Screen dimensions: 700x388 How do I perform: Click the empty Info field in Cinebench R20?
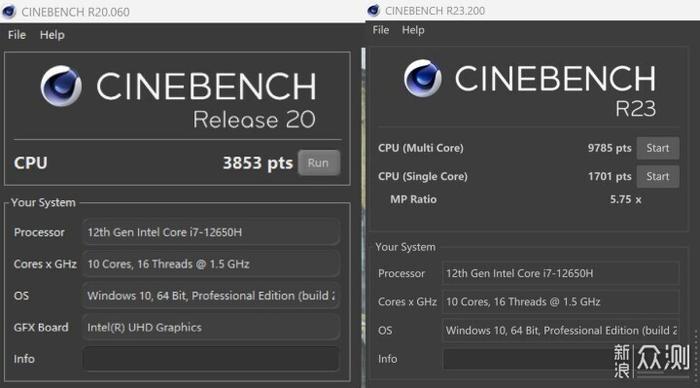211,359
